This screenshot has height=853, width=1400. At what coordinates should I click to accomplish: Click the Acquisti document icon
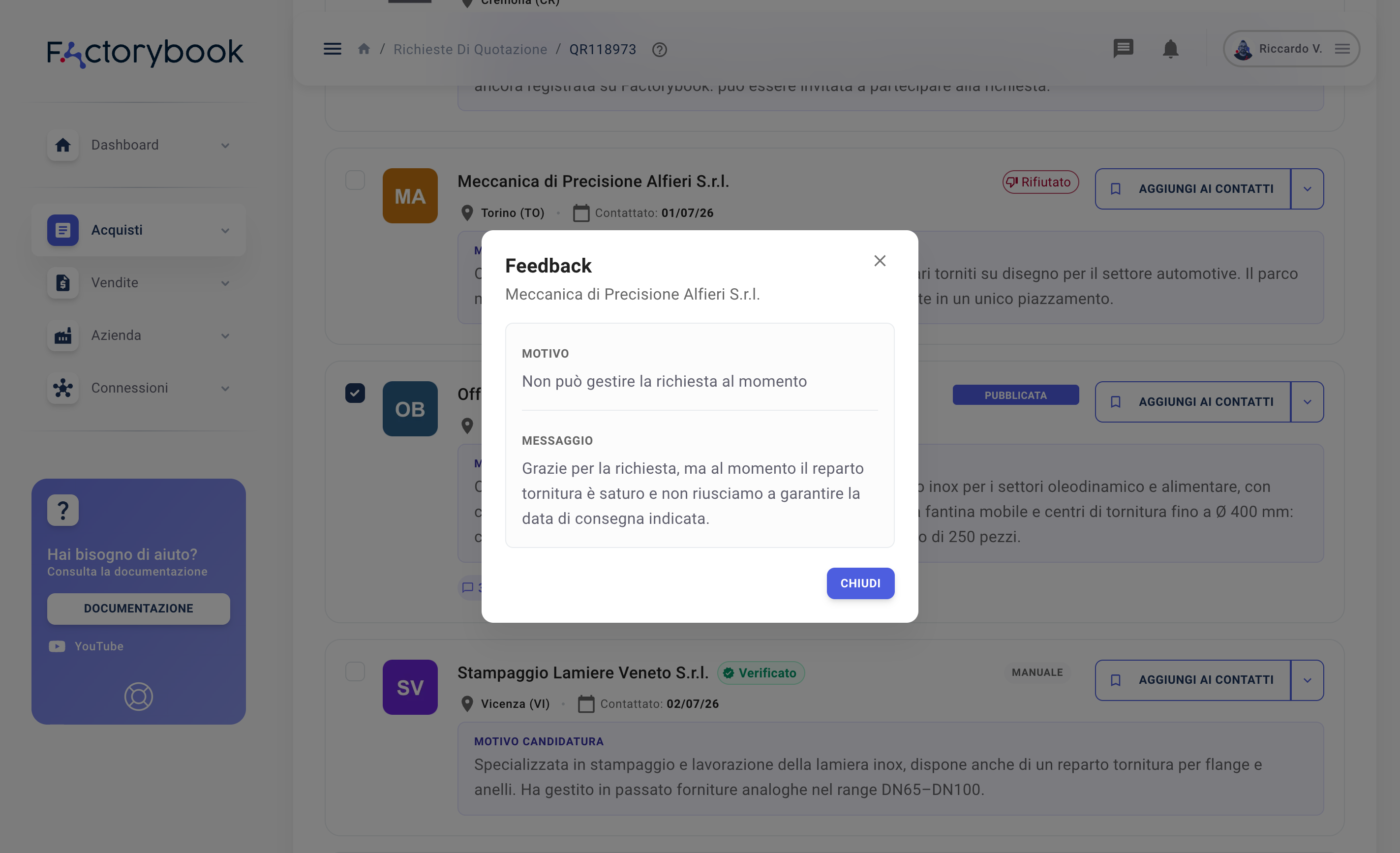click(x=62, y=230)
